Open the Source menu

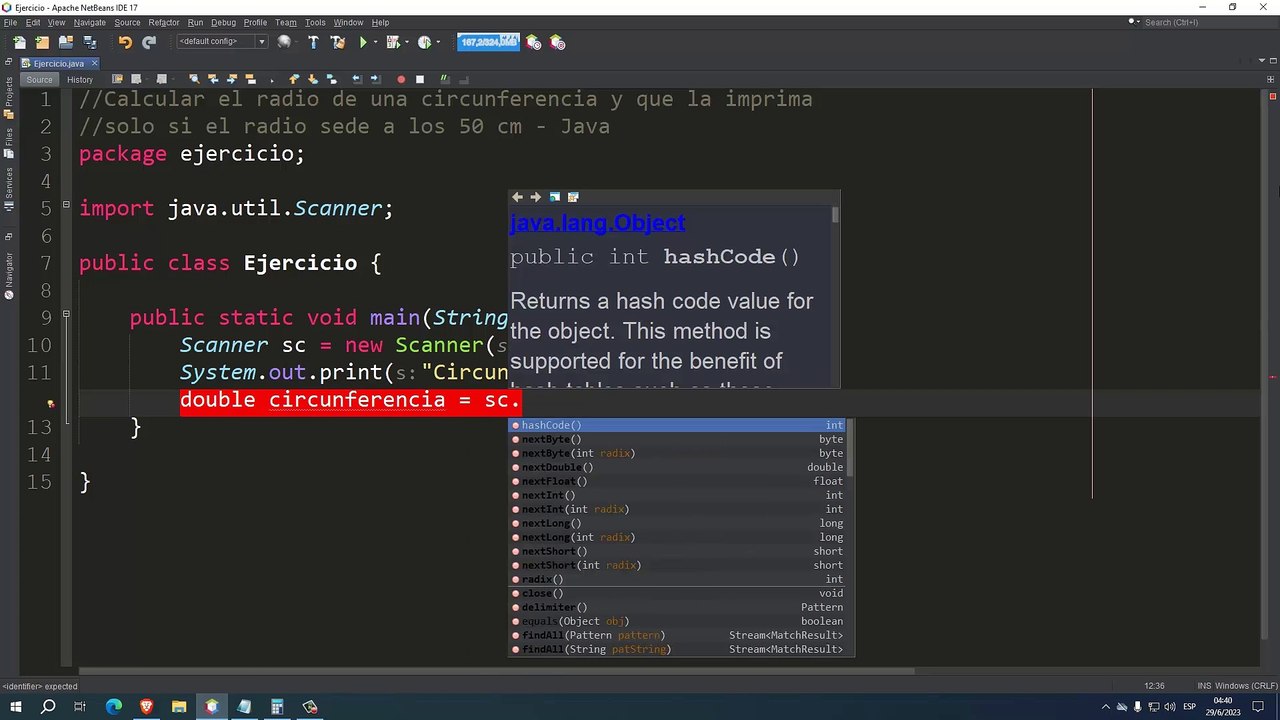click(127, 22)
